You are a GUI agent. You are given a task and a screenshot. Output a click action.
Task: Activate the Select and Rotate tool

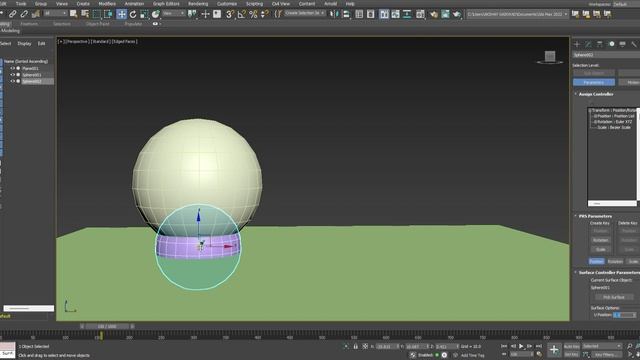[133, 14]
